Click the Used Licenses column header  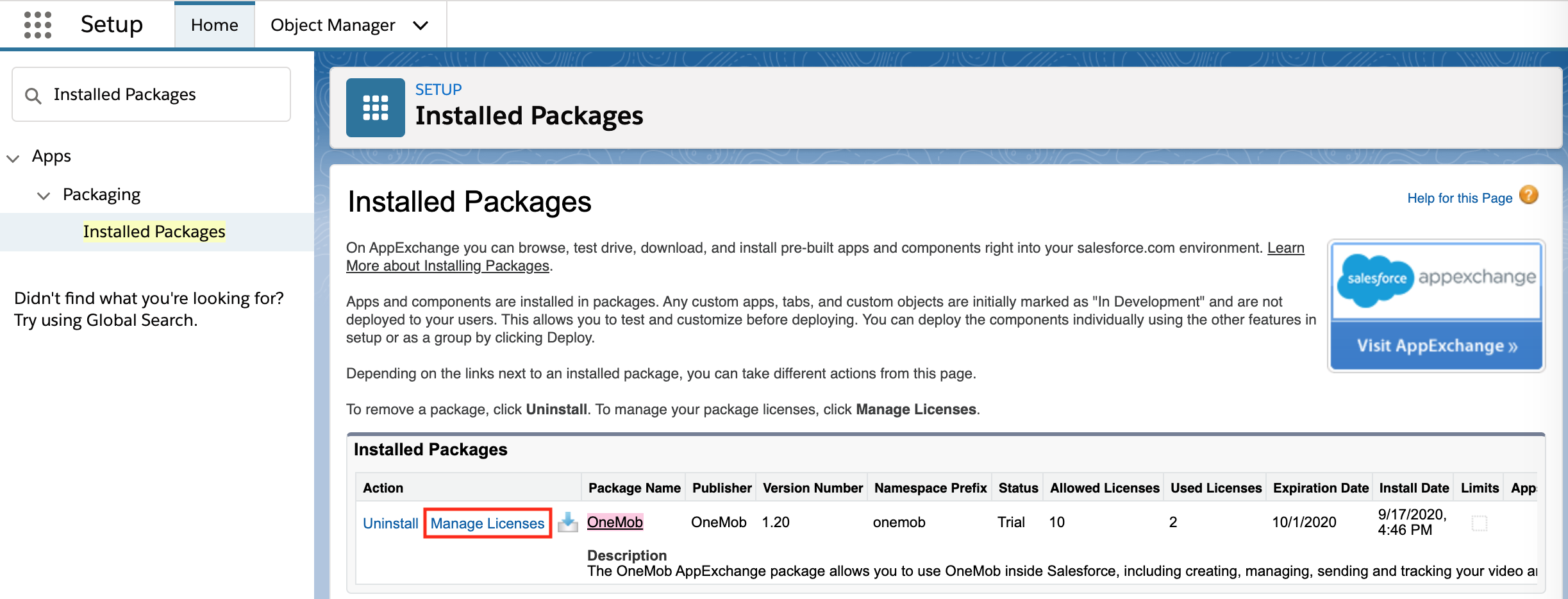click(1216, 488)
